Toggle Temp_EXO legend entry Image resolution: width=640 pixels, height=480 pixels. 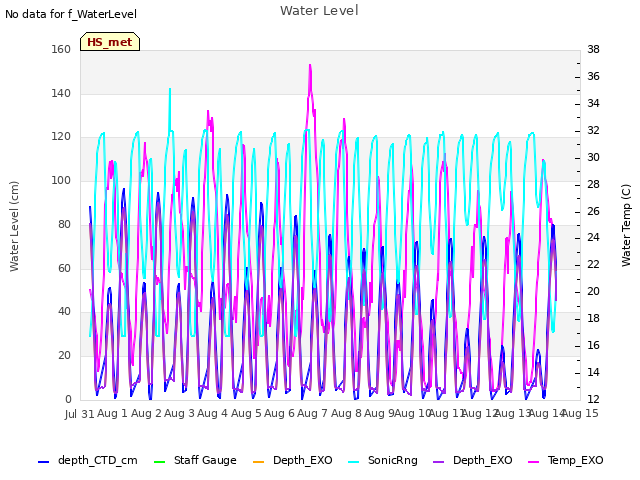(x=566, y=461)
